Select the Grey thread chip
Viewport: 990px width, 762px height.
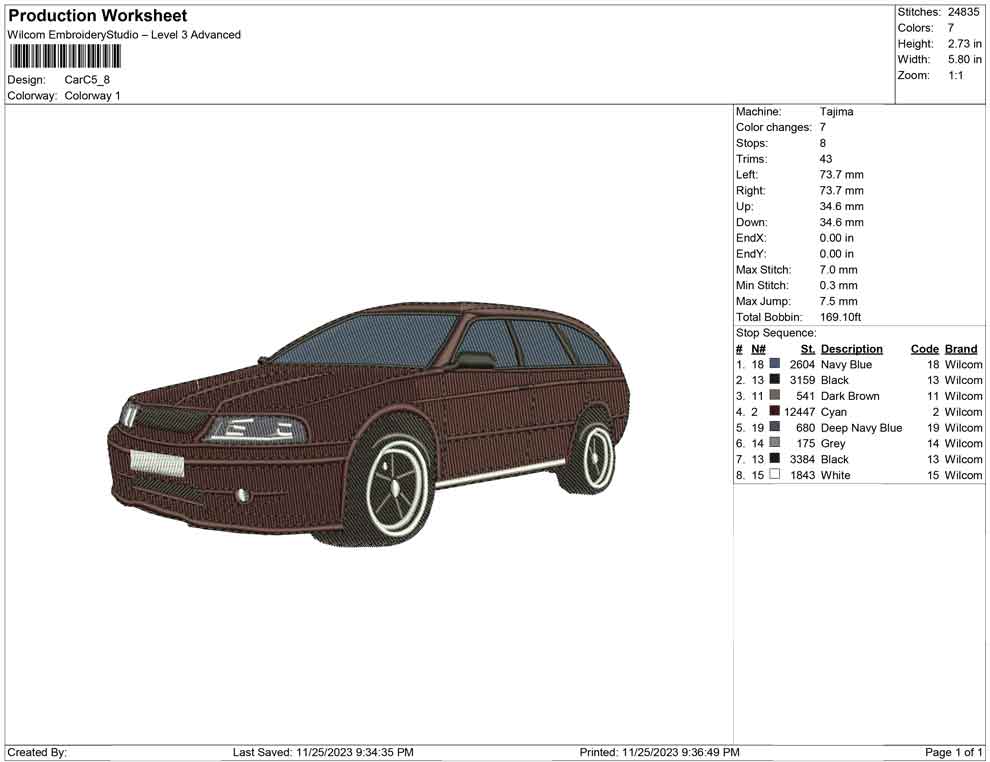click(772, 443)
